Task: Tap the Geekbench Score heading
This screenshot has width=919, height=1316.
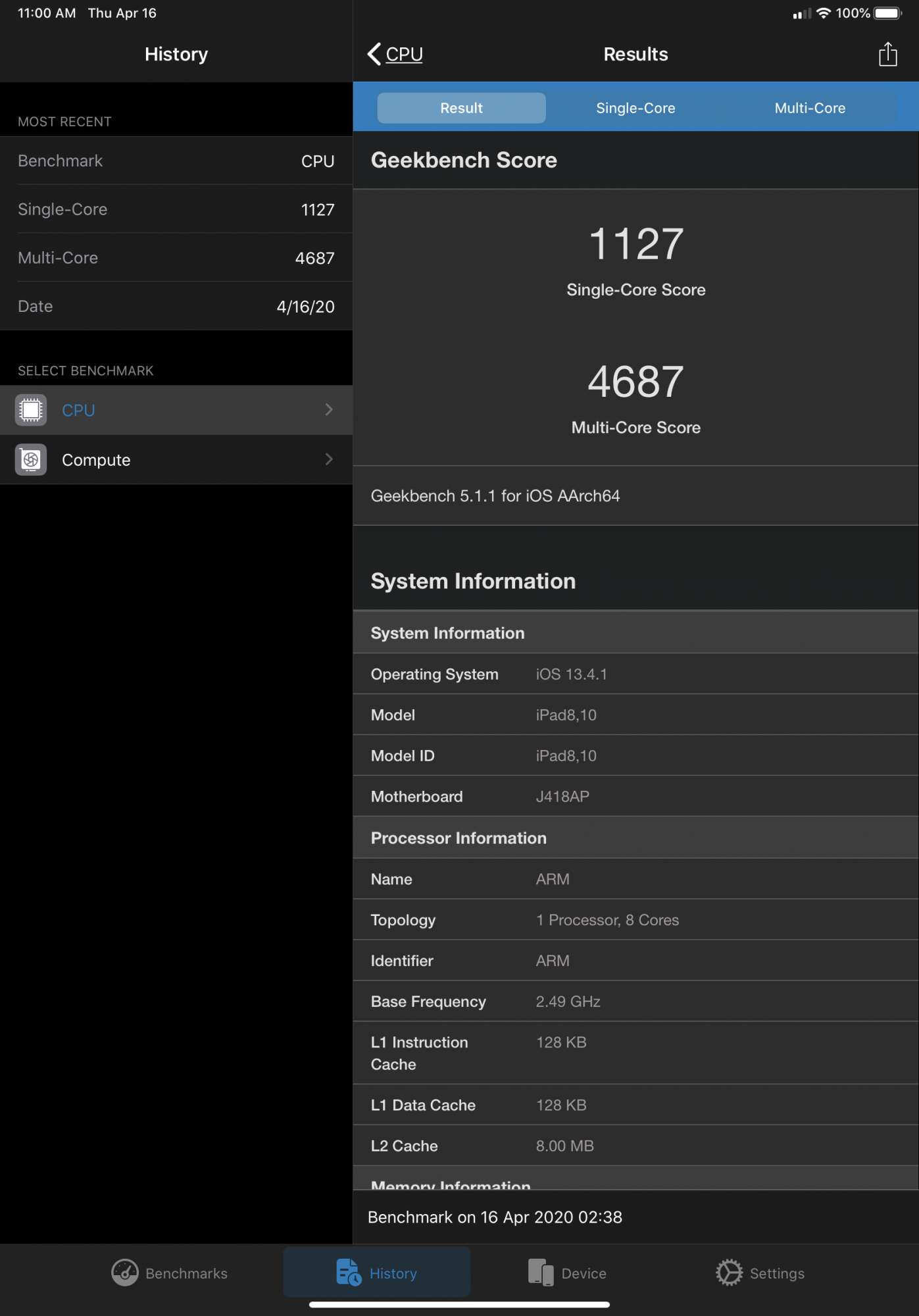Action: click(464, 160)
